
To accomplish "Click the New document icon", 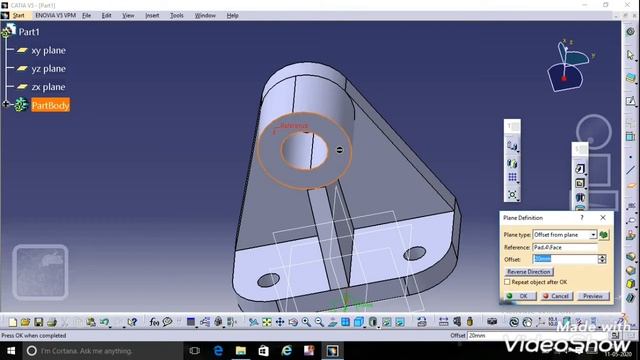I will pos(12,322).
